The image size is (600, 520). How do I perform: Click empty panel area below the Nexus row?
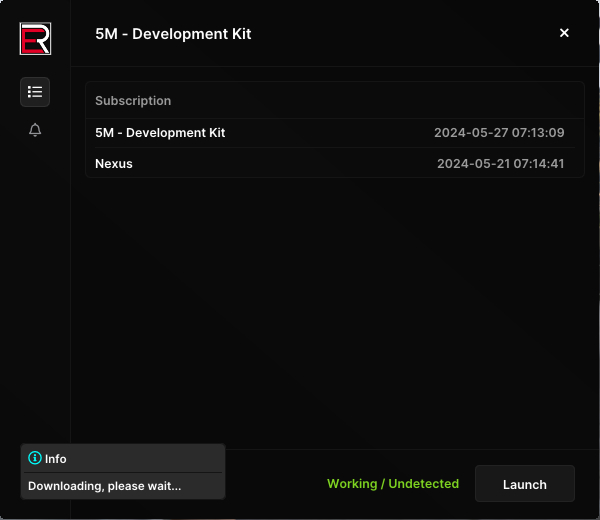click(x=335, y=300)
